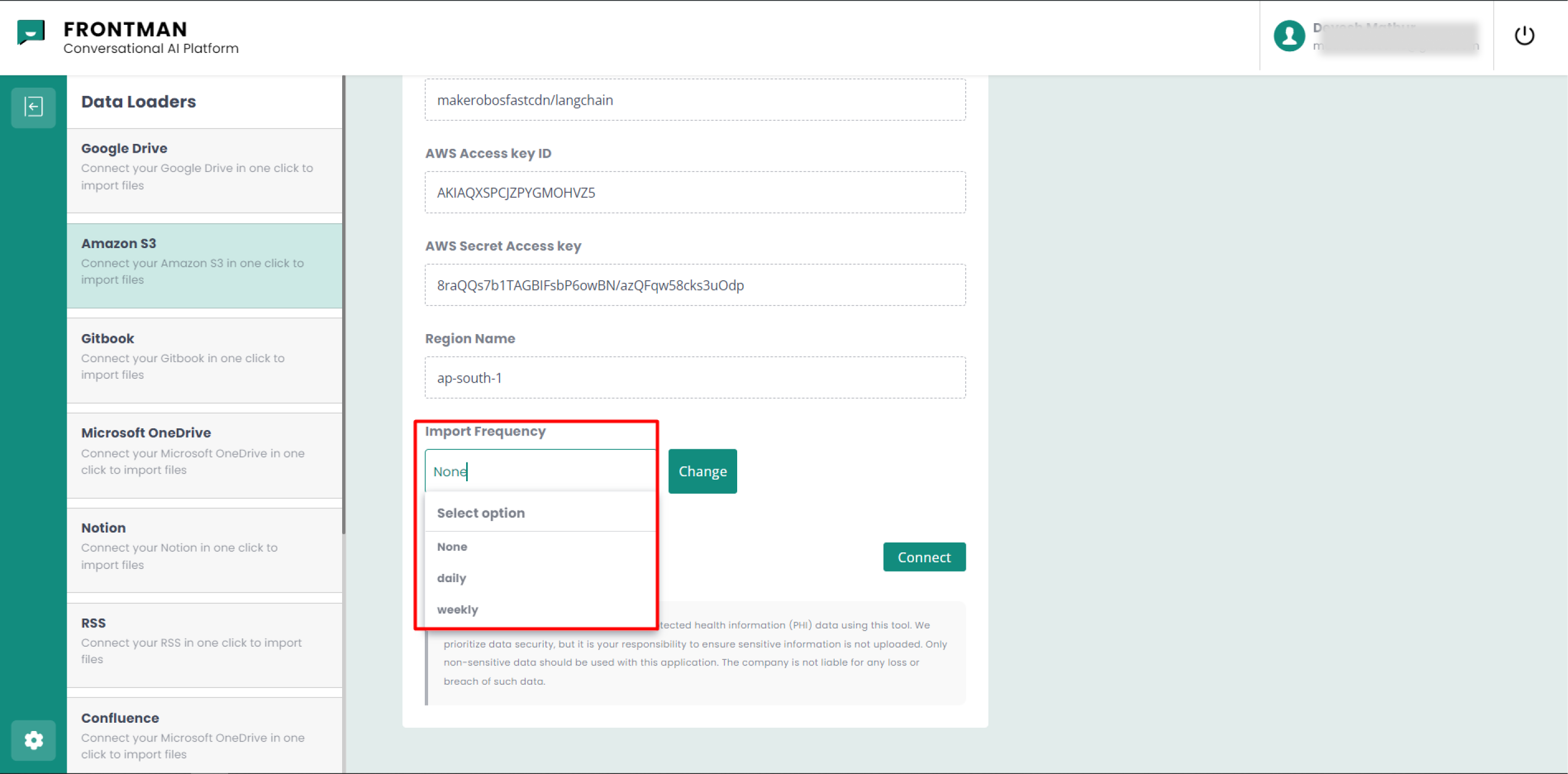Screen dimensions: 1568x774
Task: Click the AWS Access key ID field
Action: coord(695,192)
